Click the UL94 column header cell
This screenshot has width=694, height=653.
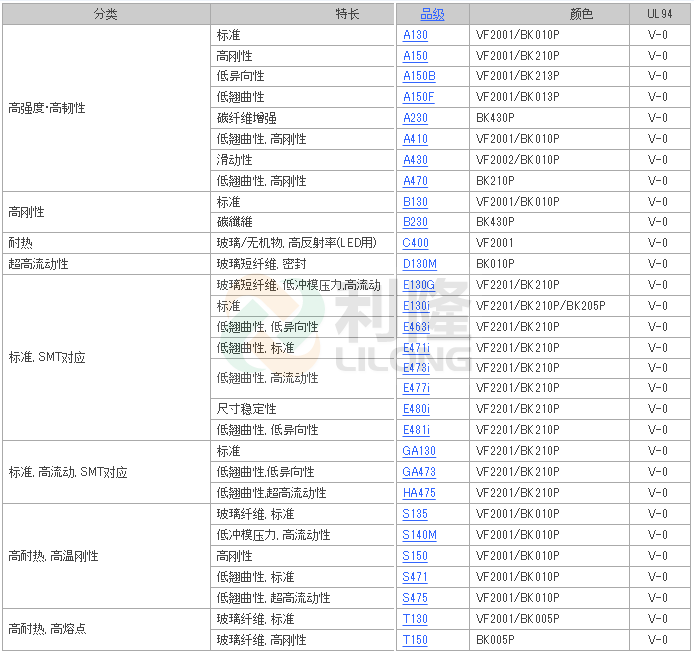[659, 14]
